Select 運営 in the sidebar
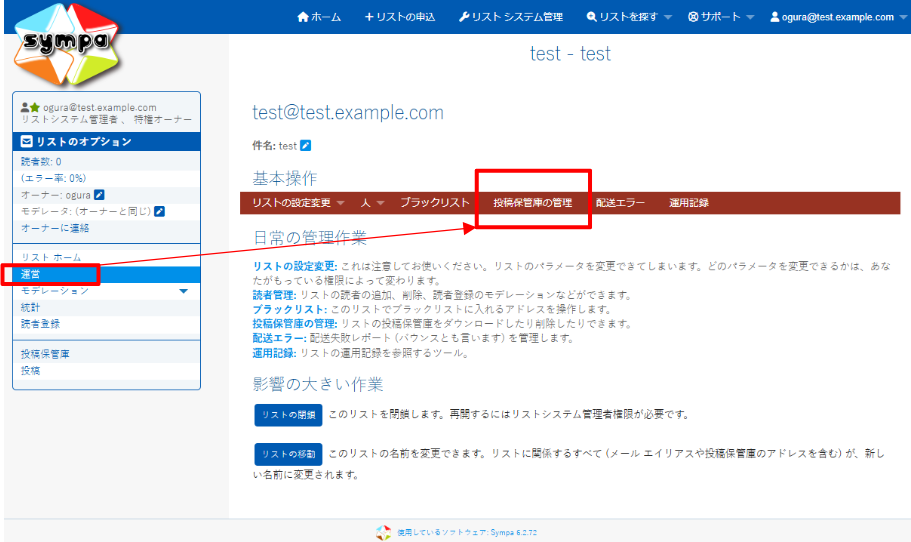Screen dimensions: 911x542 pyautogui.click(x=107, y=274)
